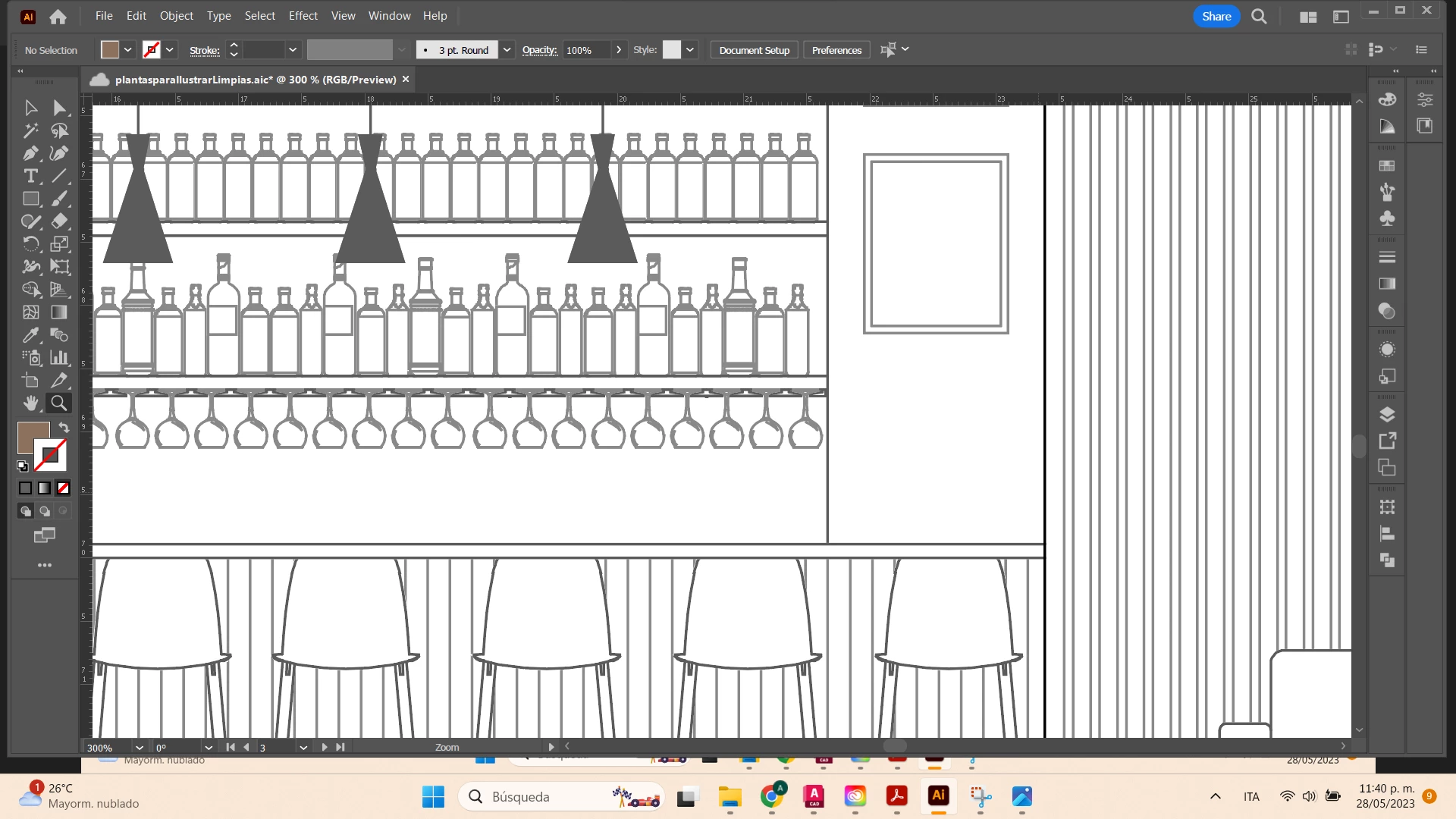Open the Object menu
This screenshot has width=1456, height=819.
point(176,16)
